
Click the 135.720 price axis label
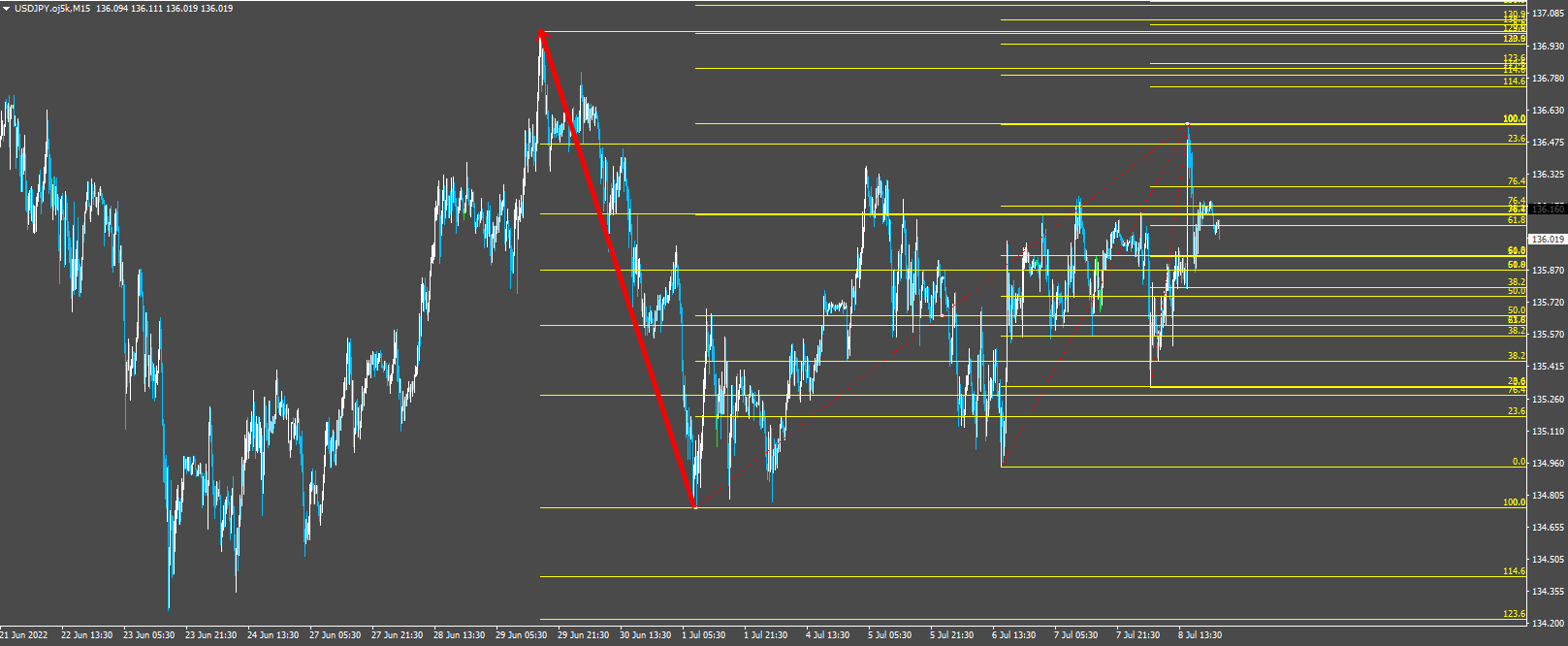pyautogui.click(x=1548, y=303)
